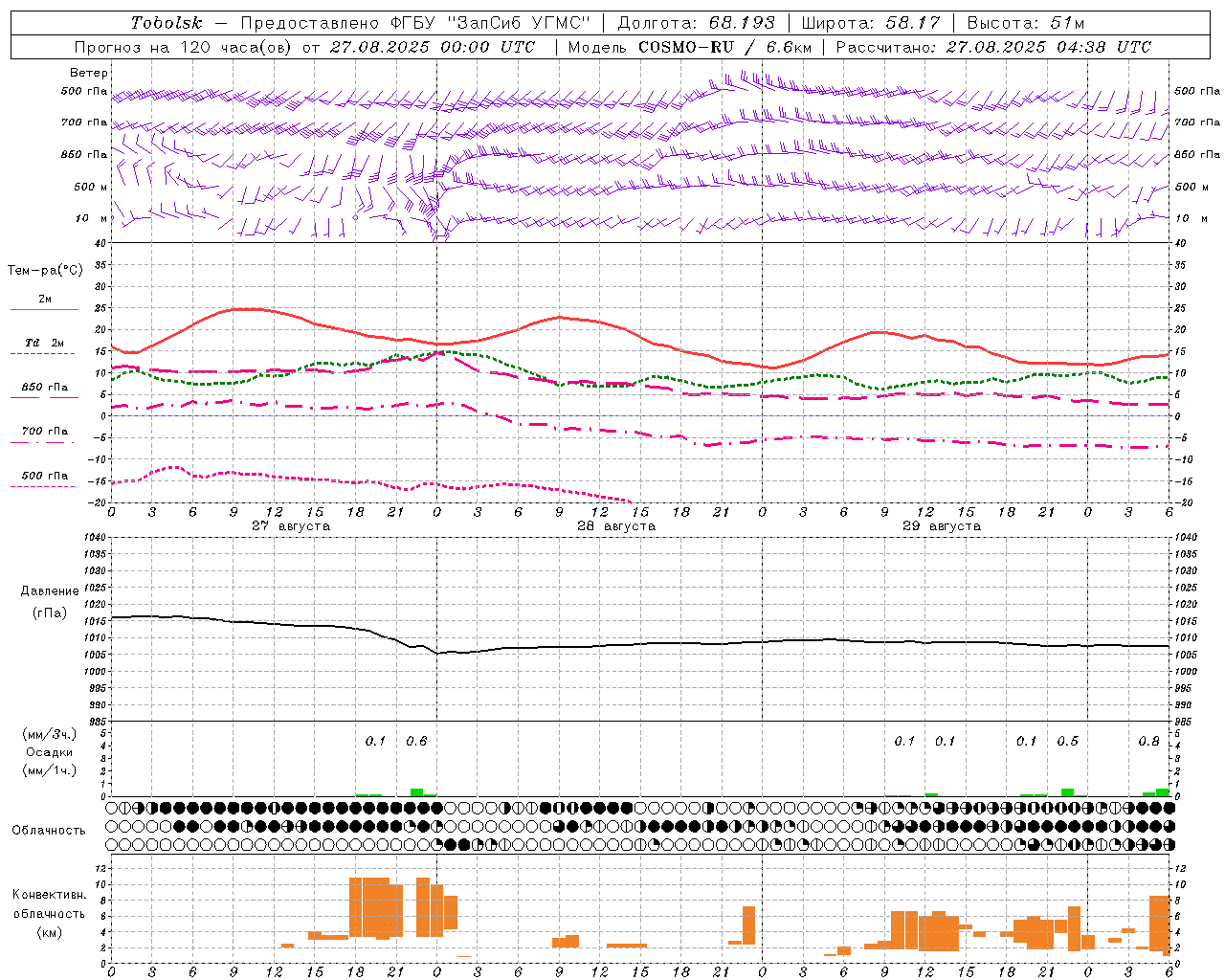Click the 'Давление' pressure panel label

50,591
